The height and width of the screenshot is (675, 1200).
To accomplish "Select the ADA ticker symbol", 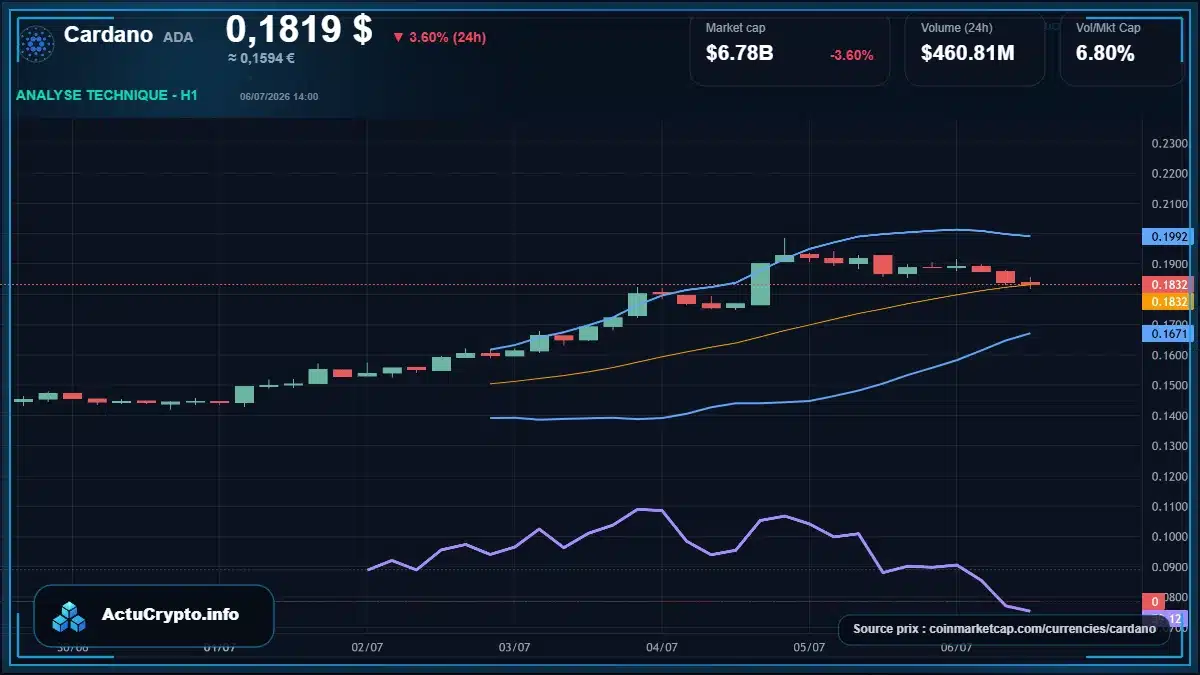I will click(x=178, y=37).
